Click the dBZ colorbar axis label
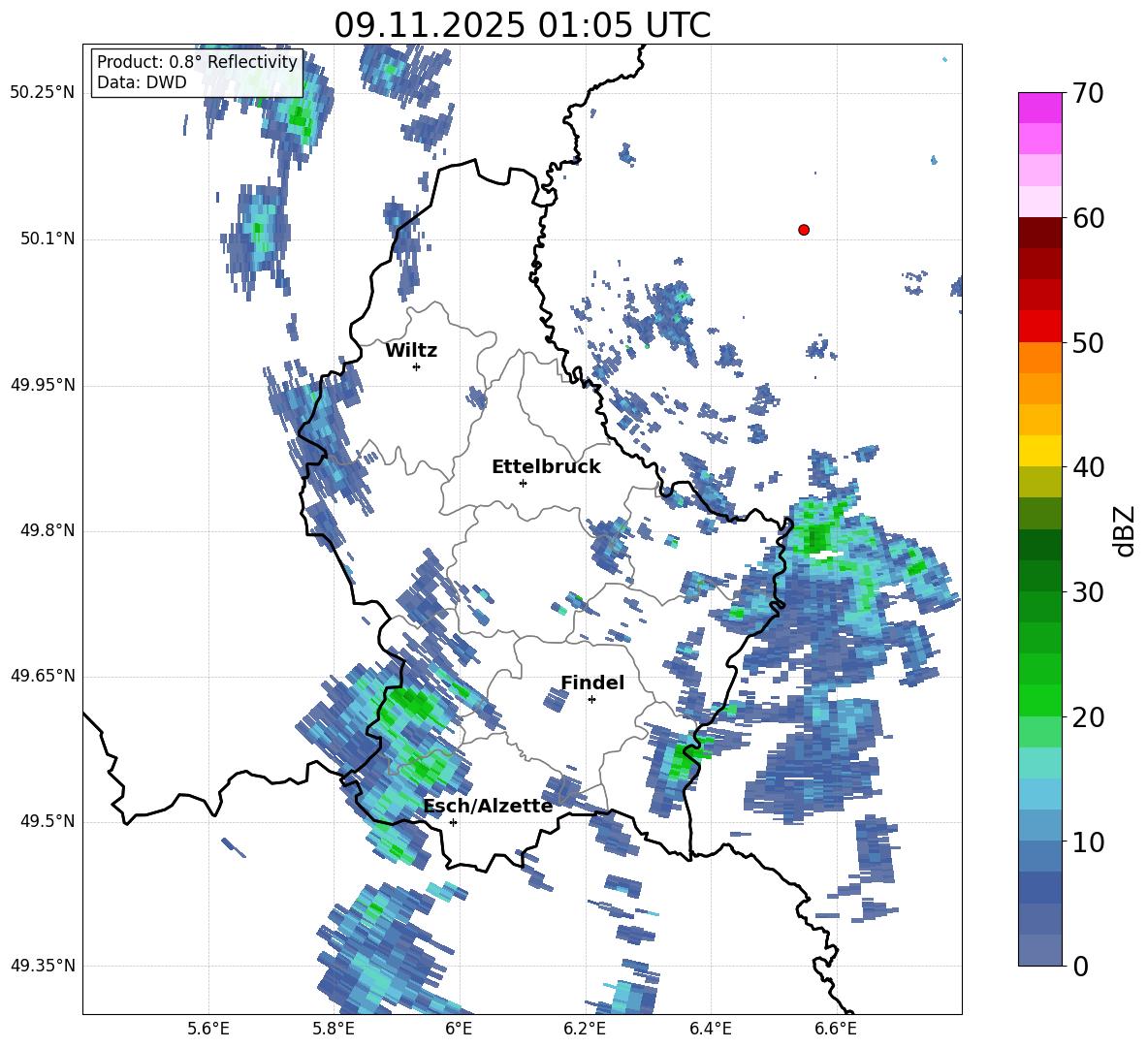This screenshot has width=1148, height=1048. [x=1126, y=530]
